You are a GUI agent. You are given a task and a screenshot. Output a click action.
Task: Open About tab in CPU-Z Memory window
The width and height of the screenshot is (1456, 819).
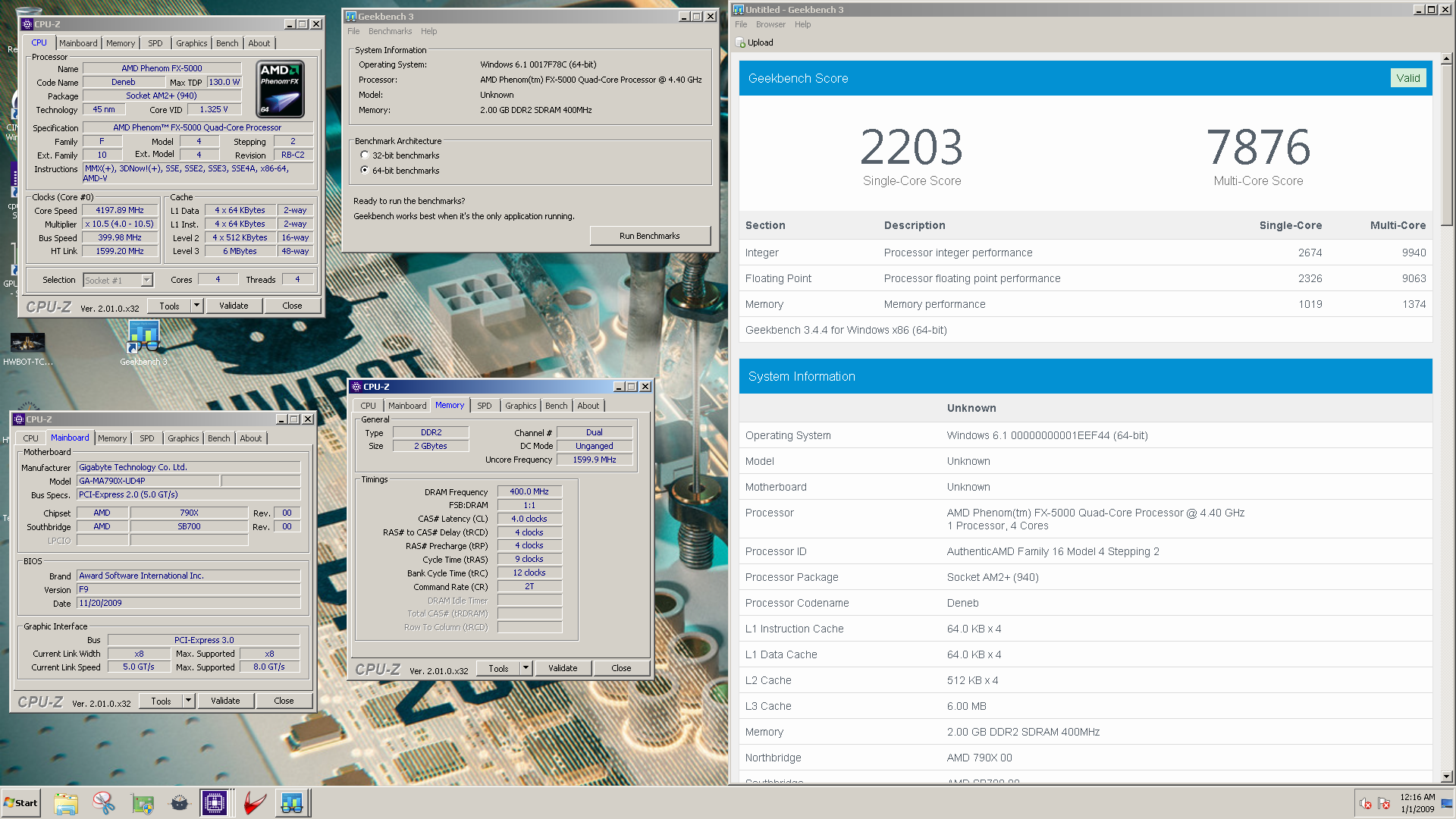click(x=588, y=406)
